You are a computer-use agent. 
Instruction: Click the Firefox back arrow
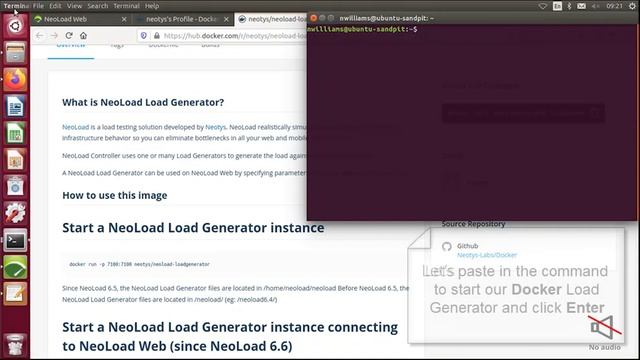(40, 36)
